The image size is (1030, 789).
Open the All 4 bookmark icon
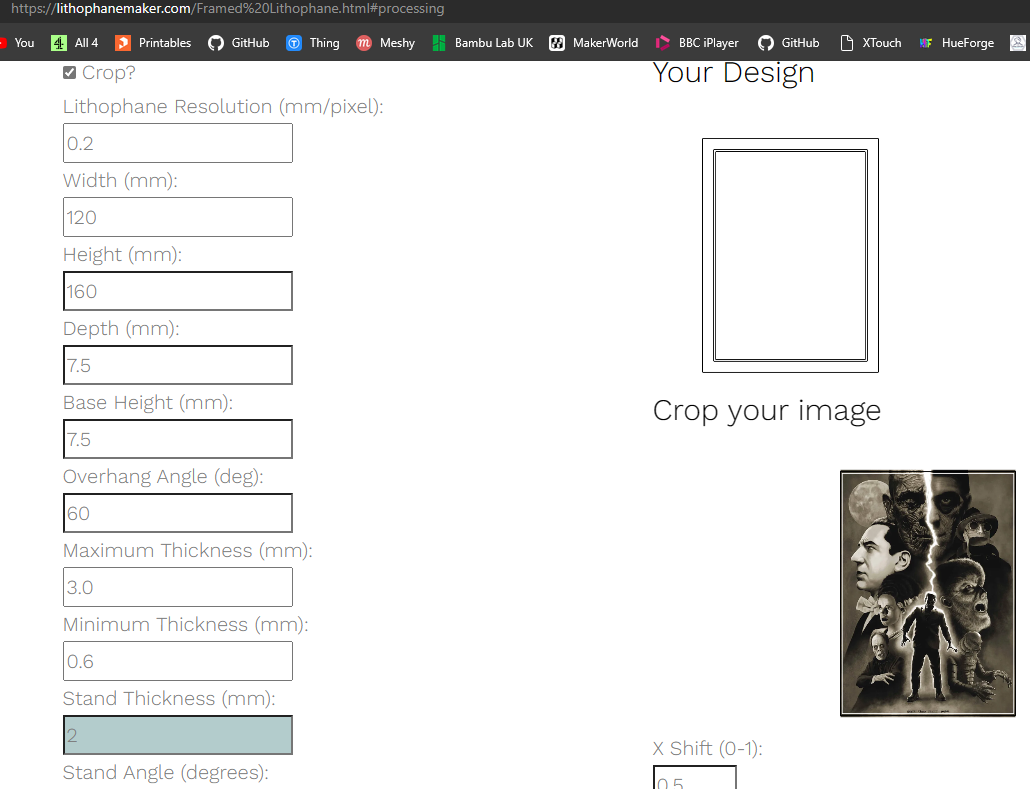[59, 43]
